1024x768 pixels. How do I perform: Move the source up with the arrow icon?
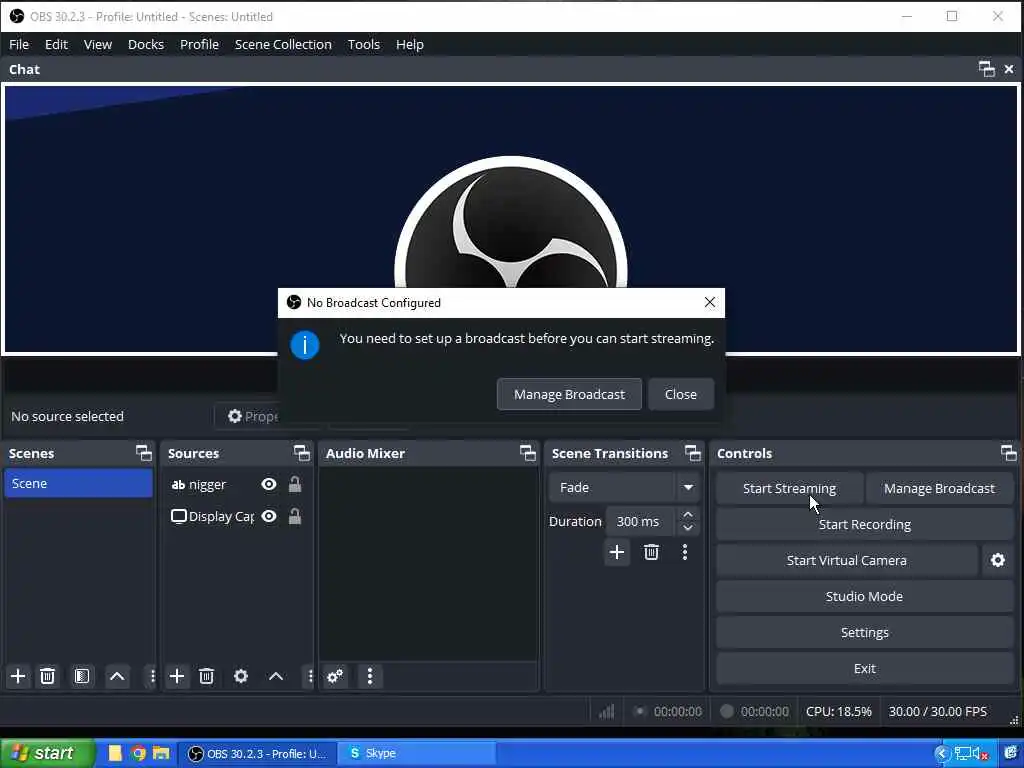276,676
